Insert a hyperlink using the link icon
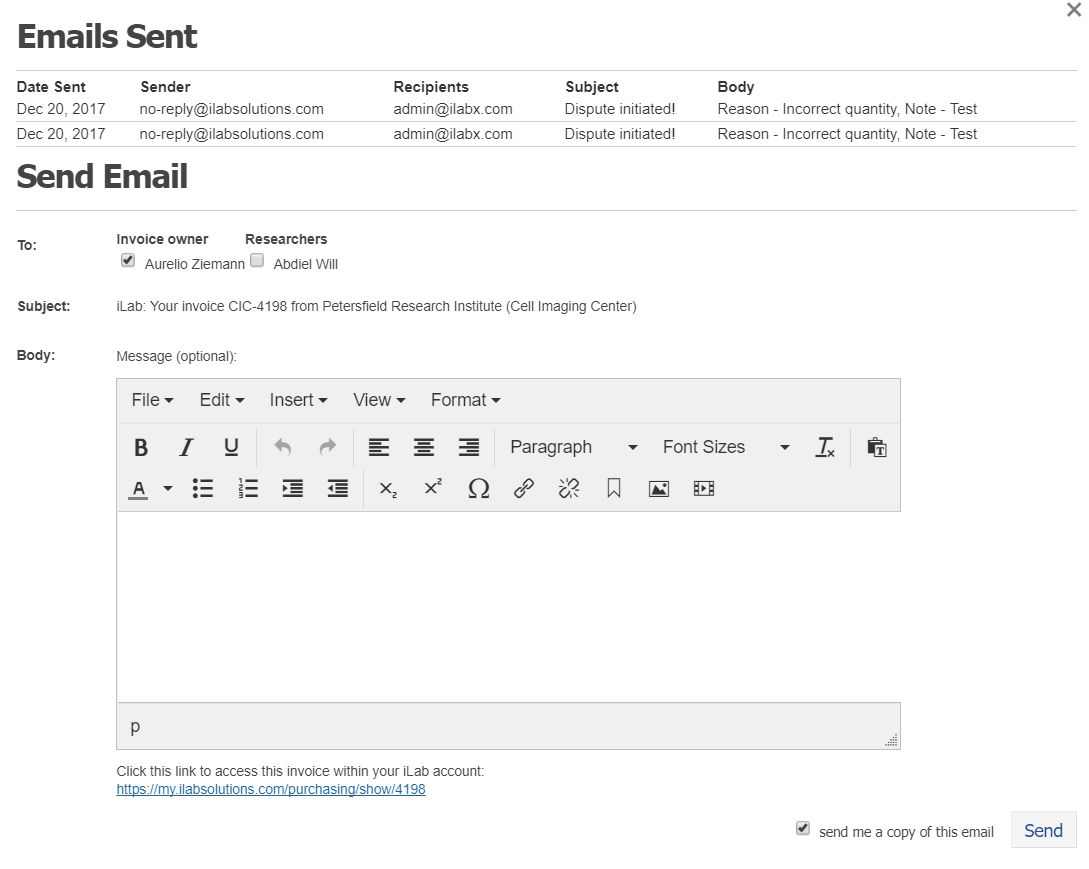The image size is (1089, 869). click(524, 488)
